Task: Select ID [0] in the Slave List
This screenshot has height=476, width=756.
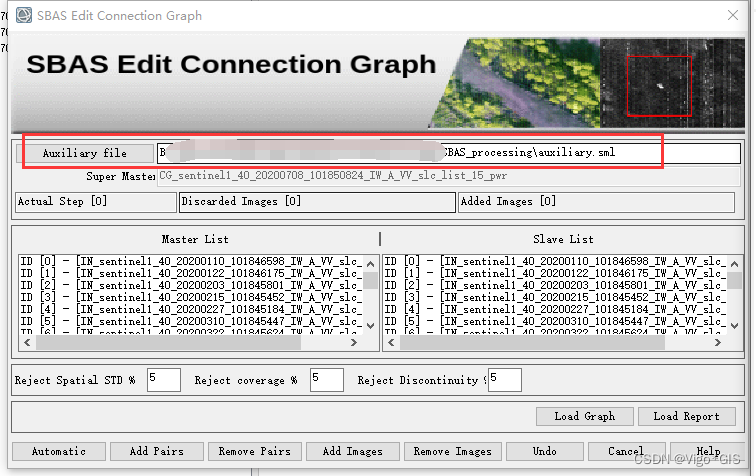Action: pos(555,261)
